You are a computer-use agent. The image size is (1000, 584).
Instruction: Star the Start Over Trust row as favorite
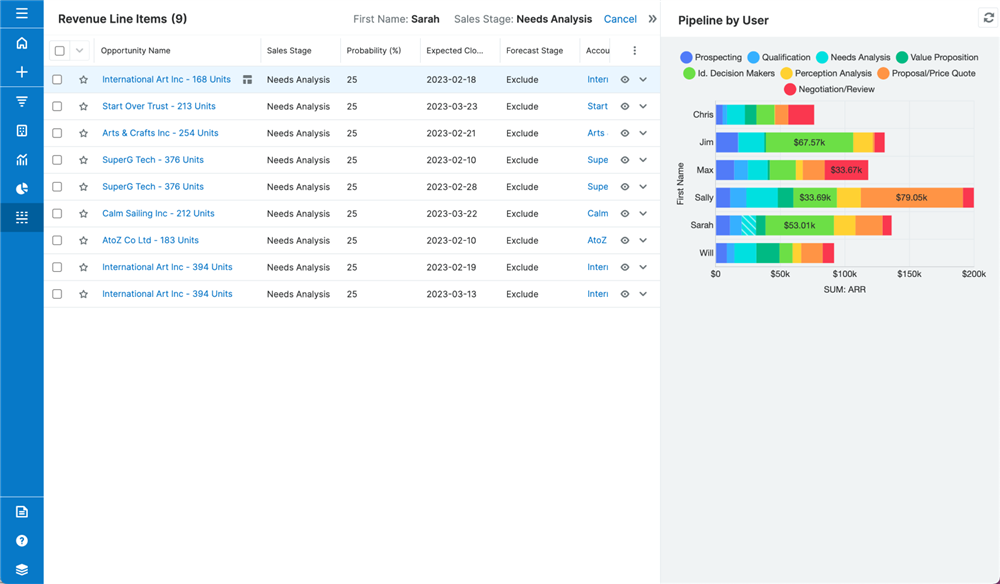point(83,107)
